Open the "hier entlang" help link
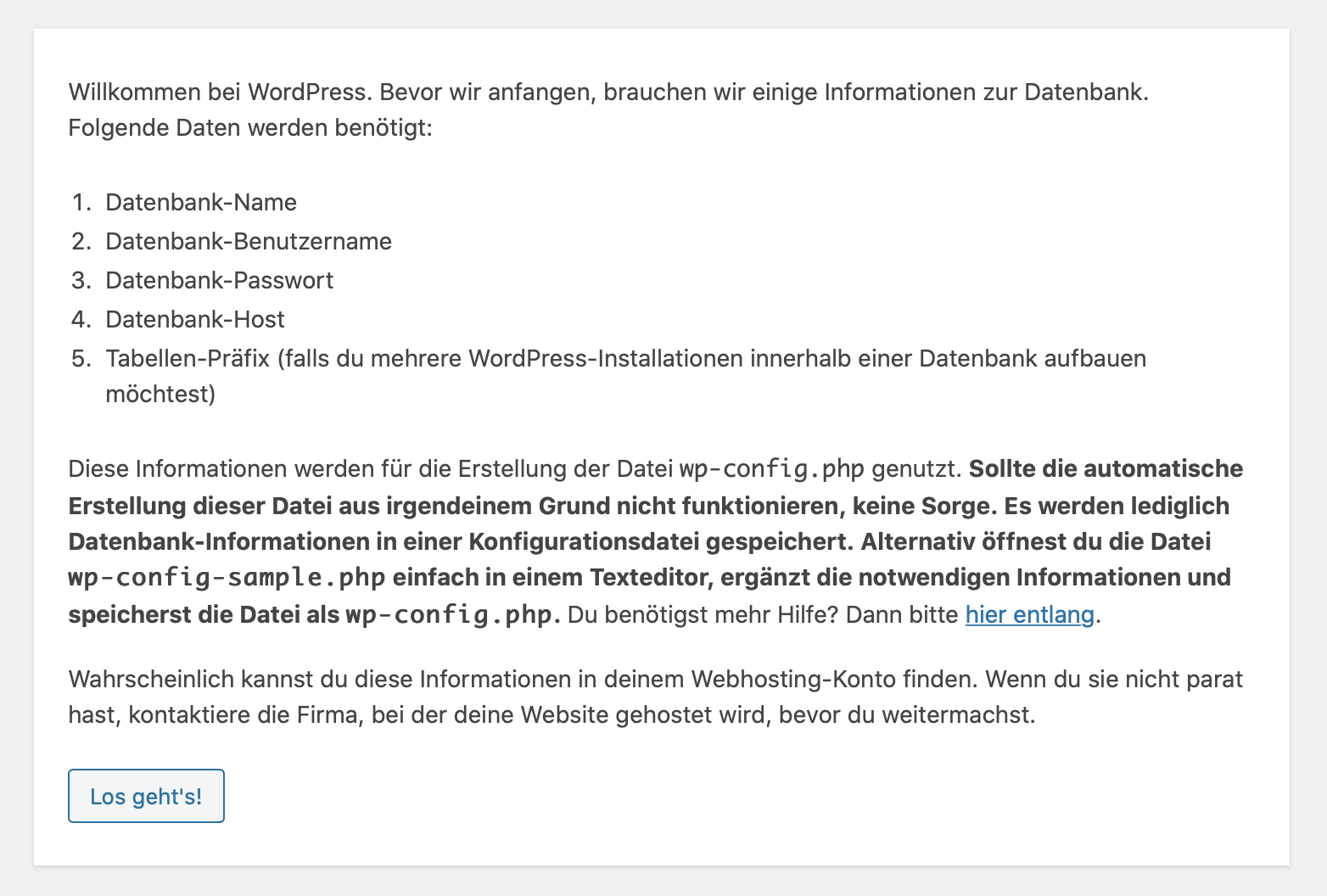The width and height of the screenshot is (1327, 896). click(x=1029, y=614)
